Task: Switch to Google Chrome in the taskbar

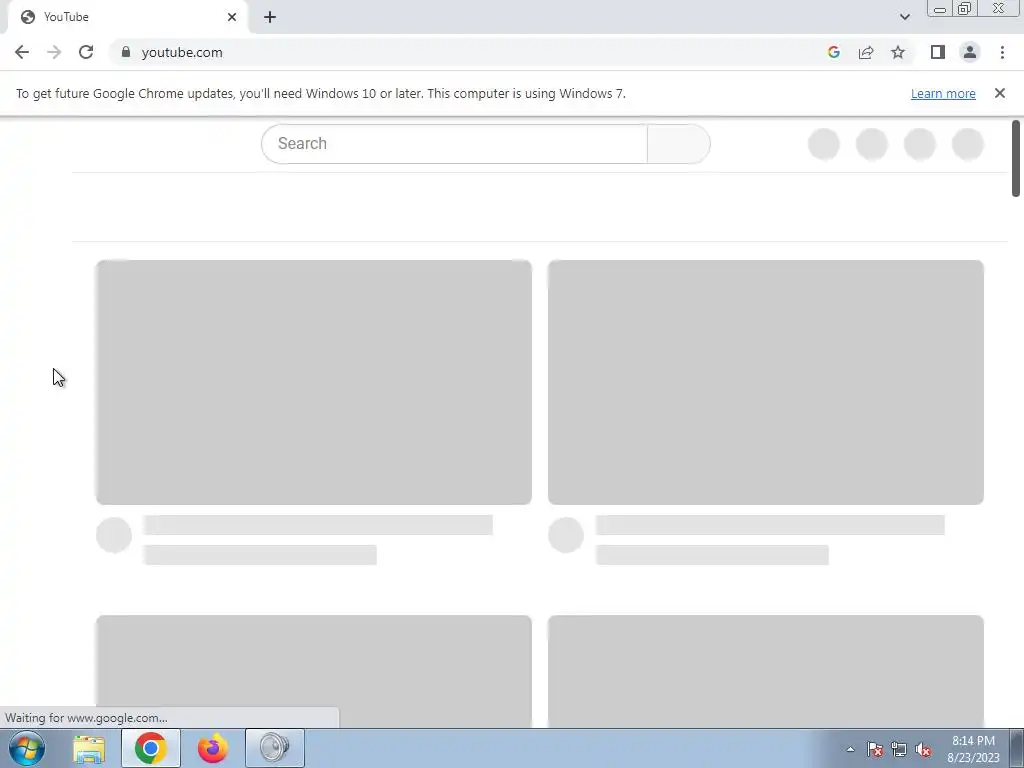Action: 151,748
